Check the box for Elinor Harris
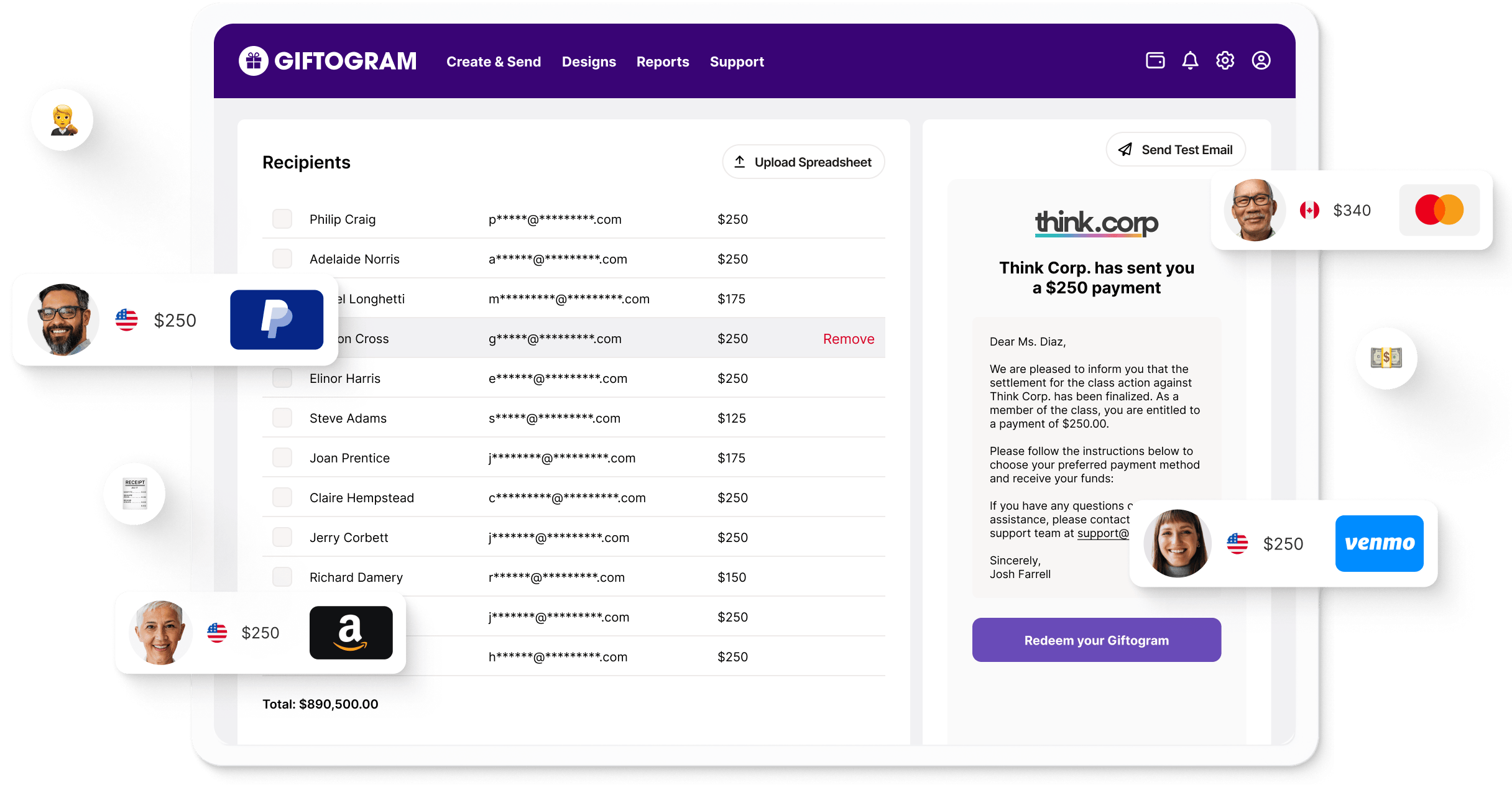1512x785 pixels. tap(282, 378)
